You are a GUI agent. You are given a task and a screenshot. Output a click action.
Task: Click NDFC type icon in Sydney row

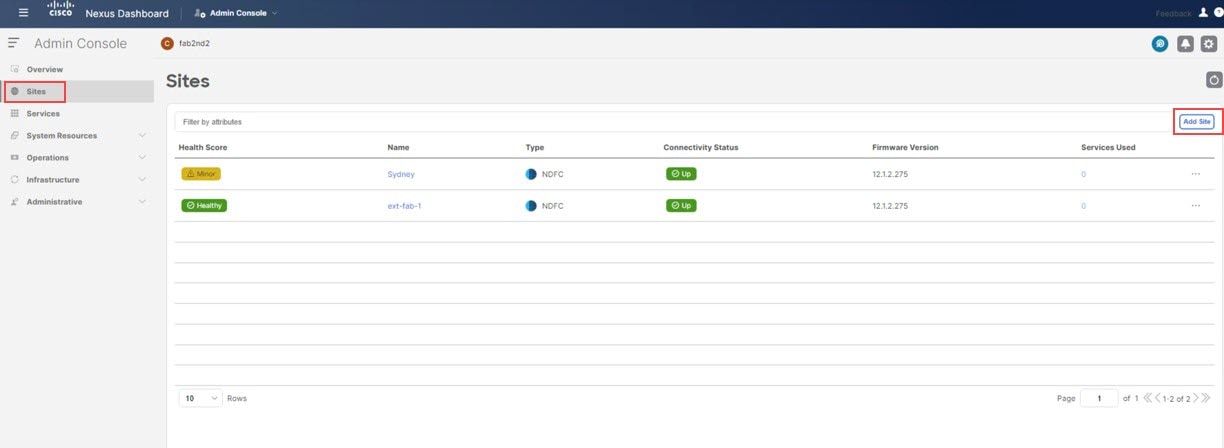(x=531, y=174)
